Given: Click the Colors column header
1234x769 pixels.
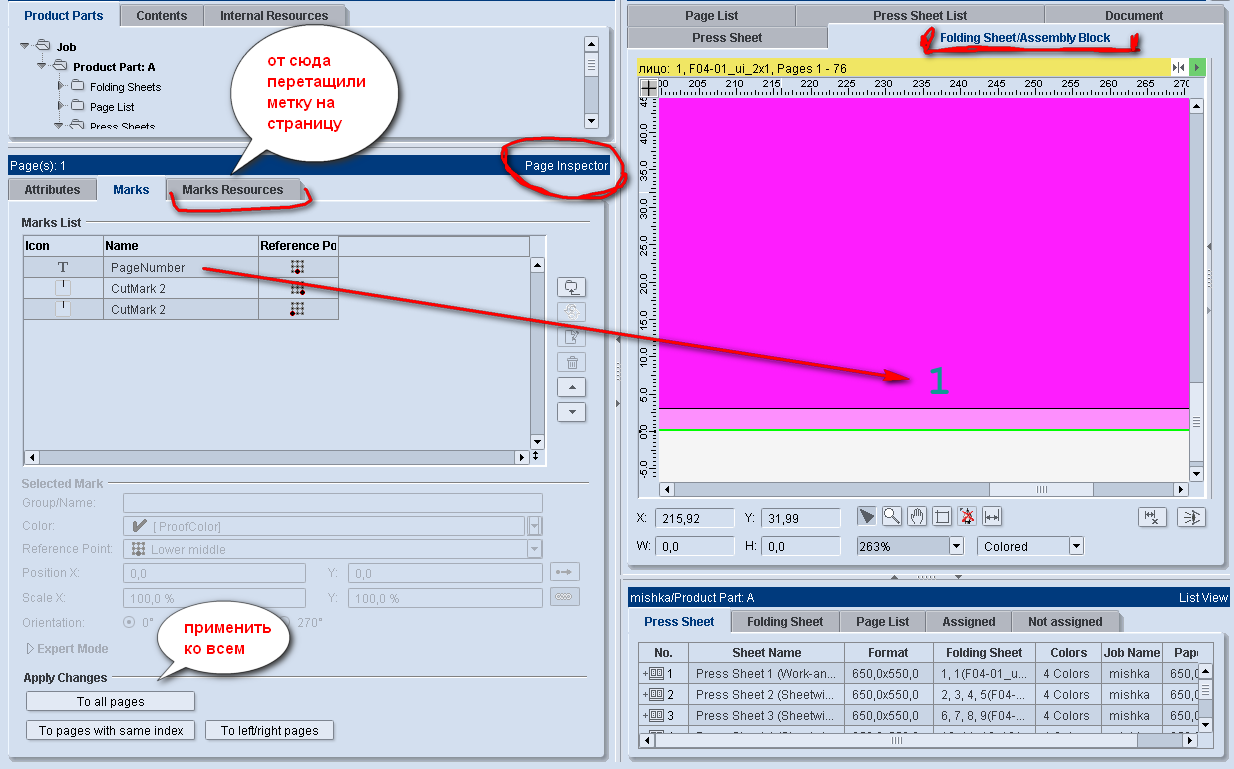Looking at the screenshot, I should [x=1069, y=652].
